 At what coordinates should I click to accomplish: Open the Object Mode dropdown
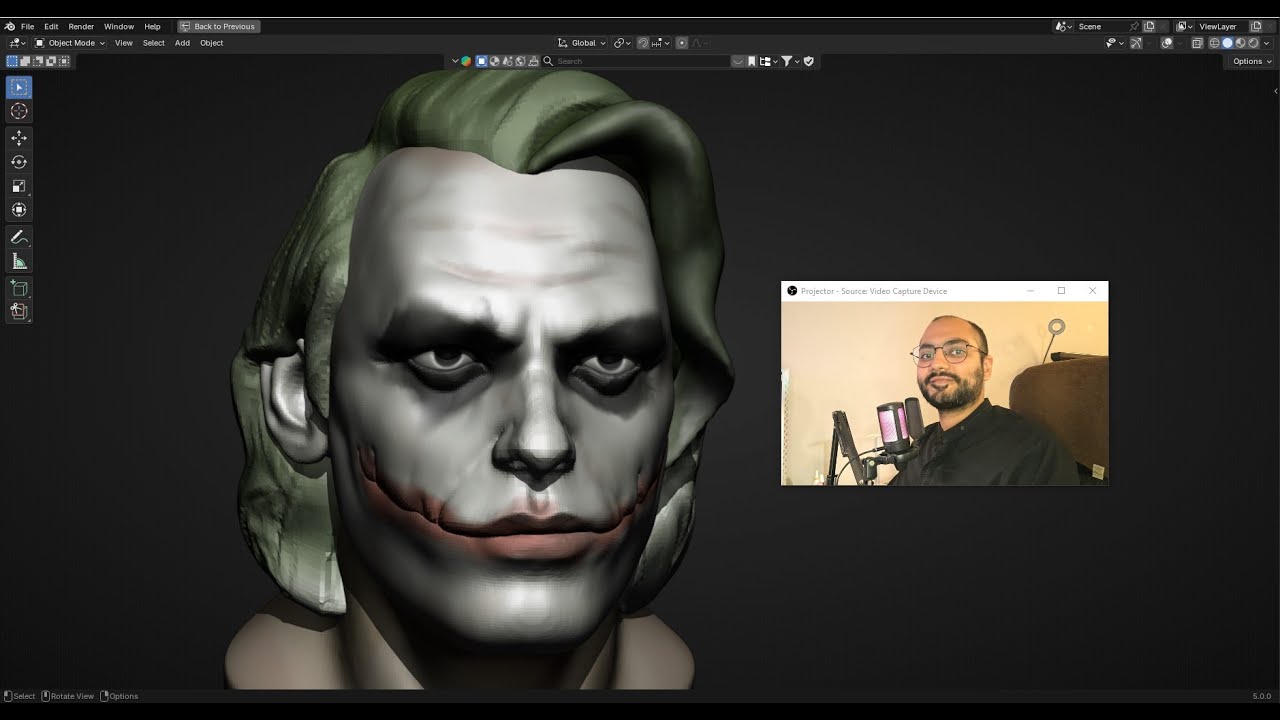coord(69,43)
